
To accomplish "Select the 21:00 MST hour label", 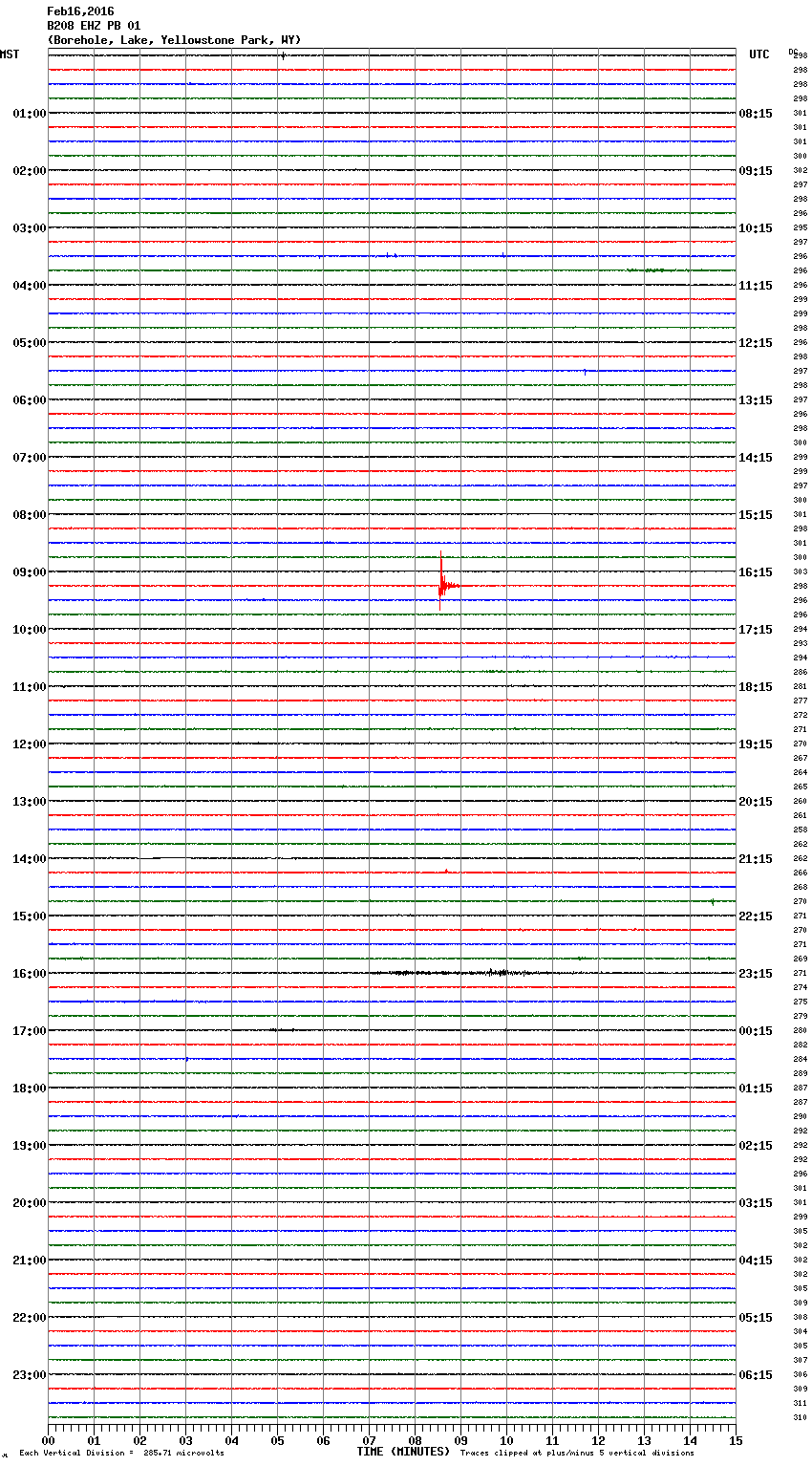I will [30, 1261].
